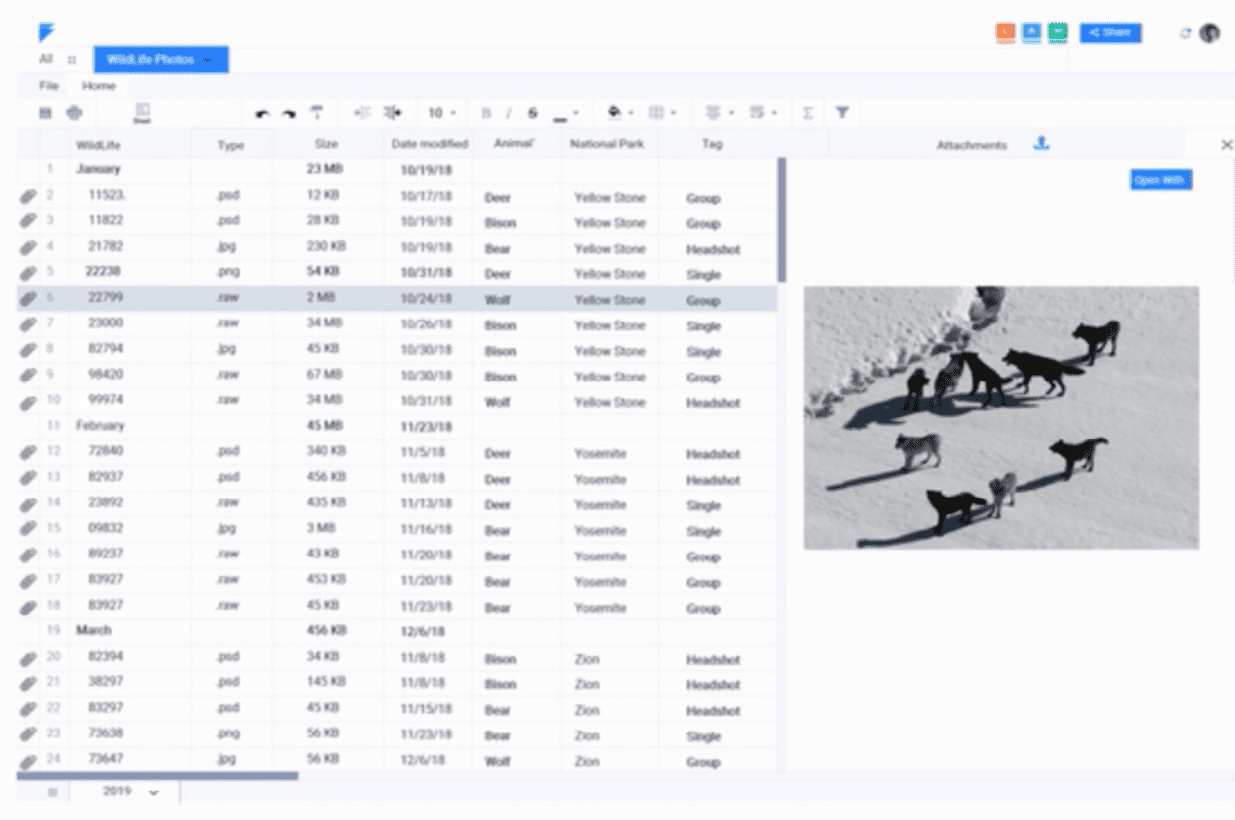Image resolution: width=1235 pixels, height=820 pixels.
Task: Click the Redo arrow
Action: coord(289,114)
